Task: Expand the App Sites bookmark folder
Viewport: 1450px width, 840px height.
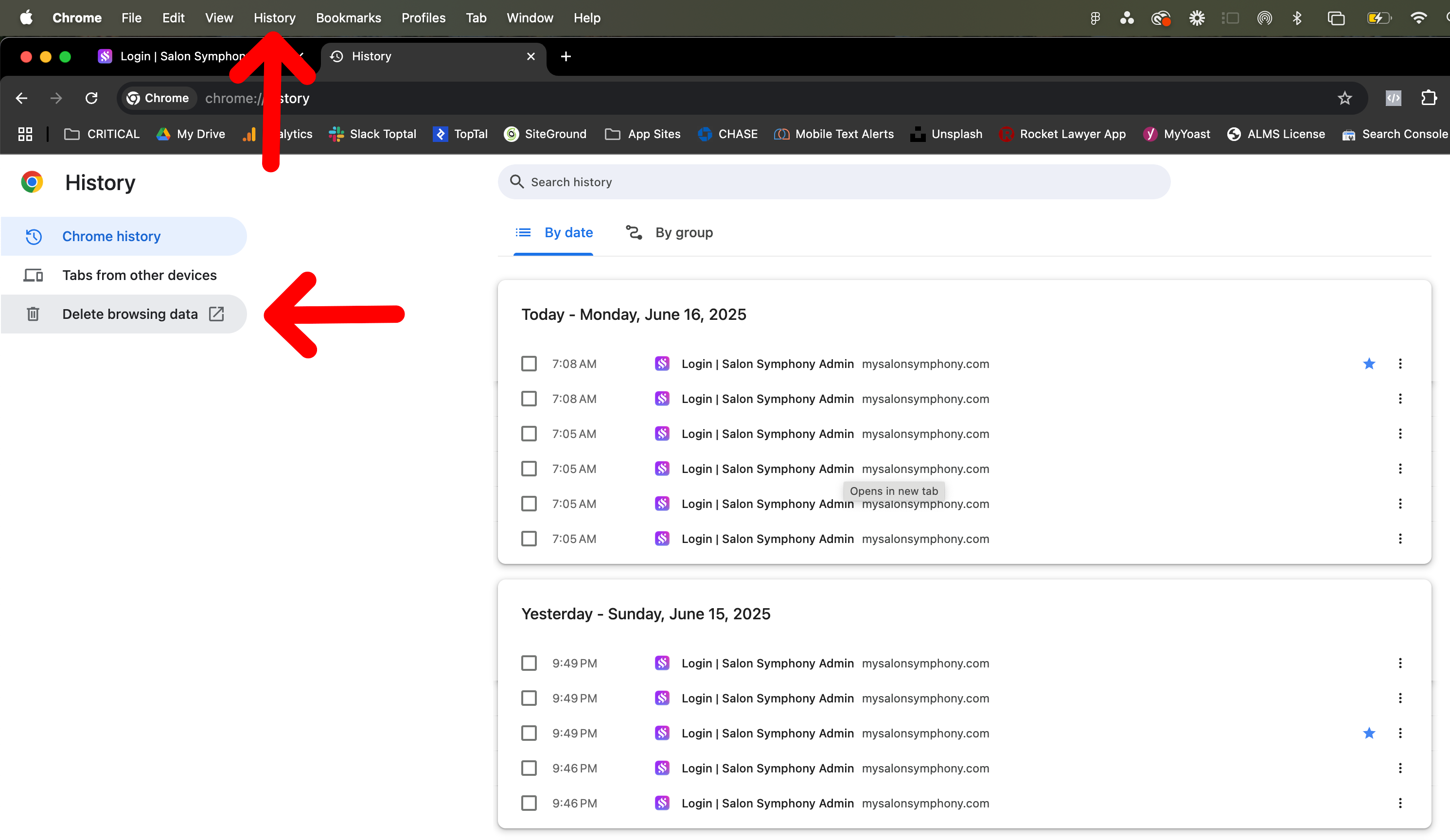Action: coord(643,134)
